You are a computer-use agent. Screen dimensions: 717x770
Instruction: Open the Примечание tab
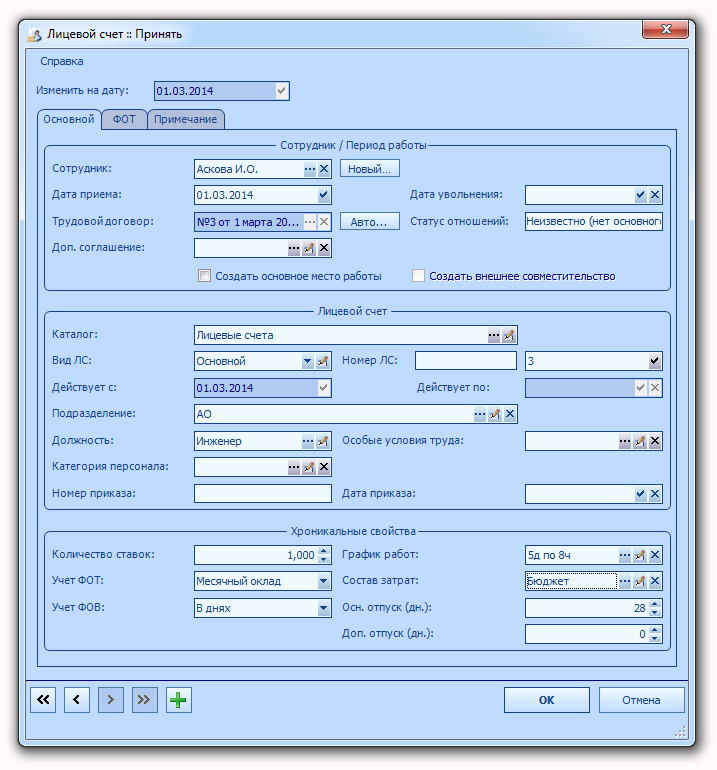point(186,119)
